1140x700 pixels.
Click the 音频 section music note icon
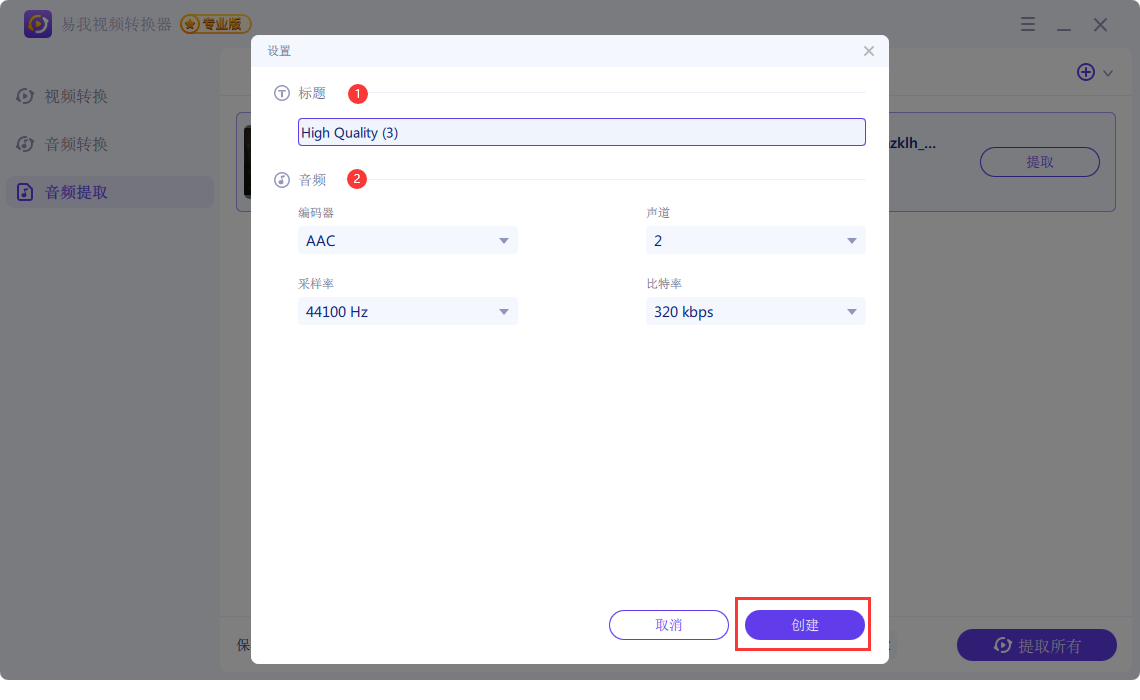282,180
